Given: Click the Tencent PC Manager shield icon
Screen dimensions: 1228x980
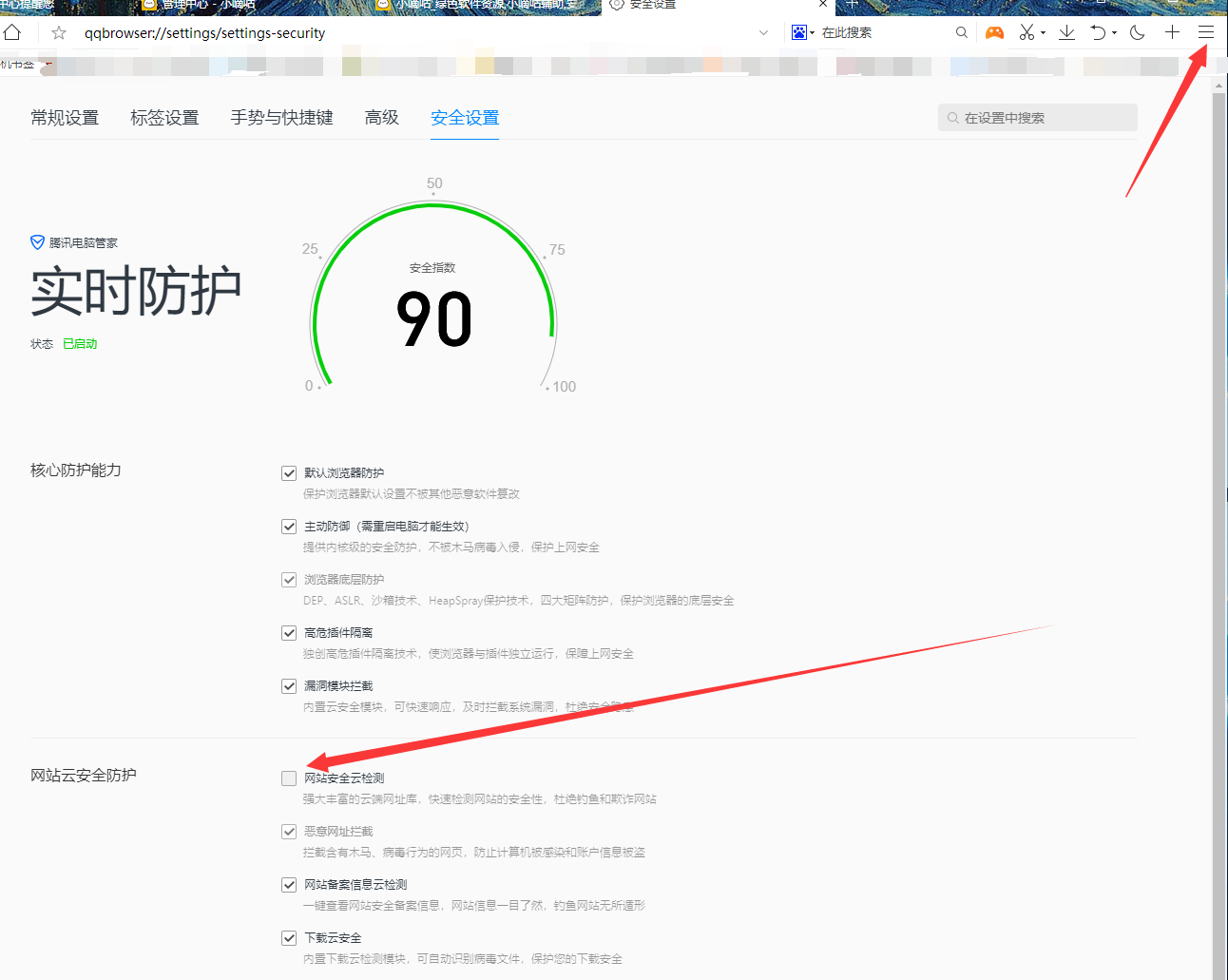Looking at the screenshot, I should (37, 241).
